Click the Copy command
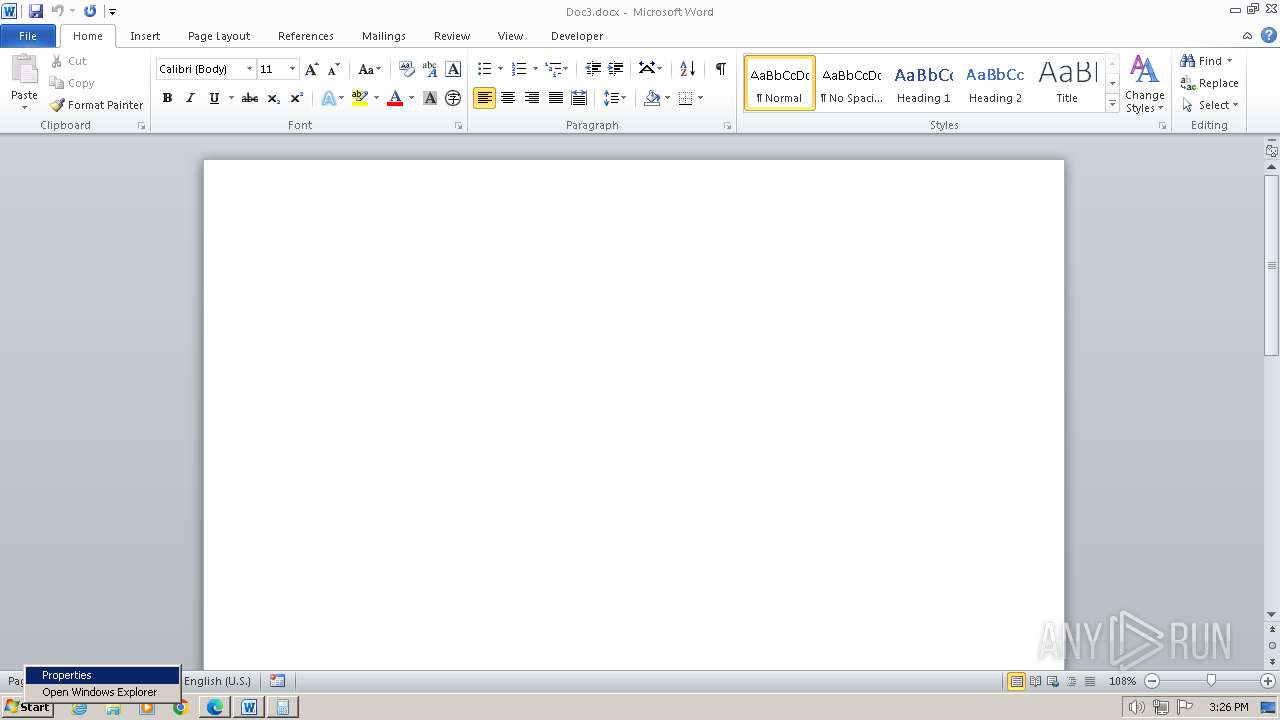Viewport: 1280px width, 720px height. pos(72,83)
